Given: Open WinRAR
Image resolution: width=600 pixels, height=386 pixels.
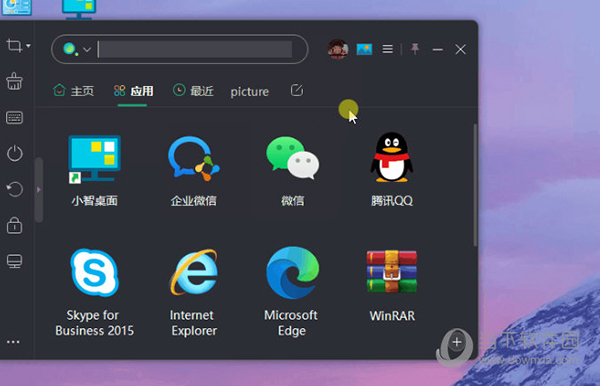Looking at the screenshot, I should pyautogui.click(x=392, y=286).
